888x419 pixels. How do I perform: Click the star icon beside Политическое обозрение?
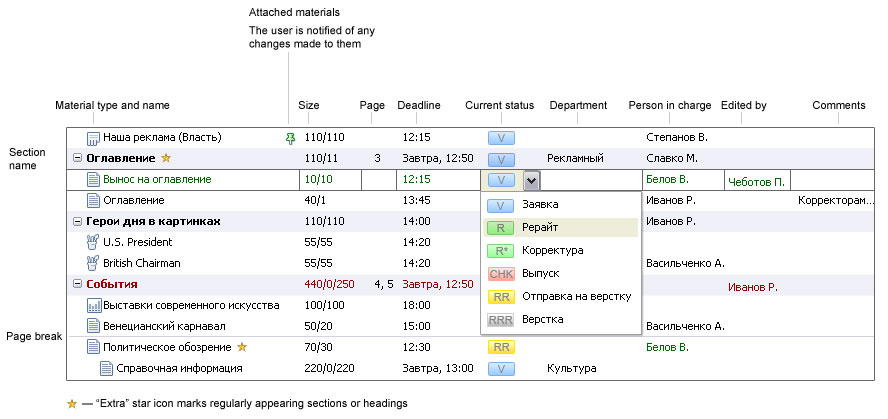click(x=239, y=347)
